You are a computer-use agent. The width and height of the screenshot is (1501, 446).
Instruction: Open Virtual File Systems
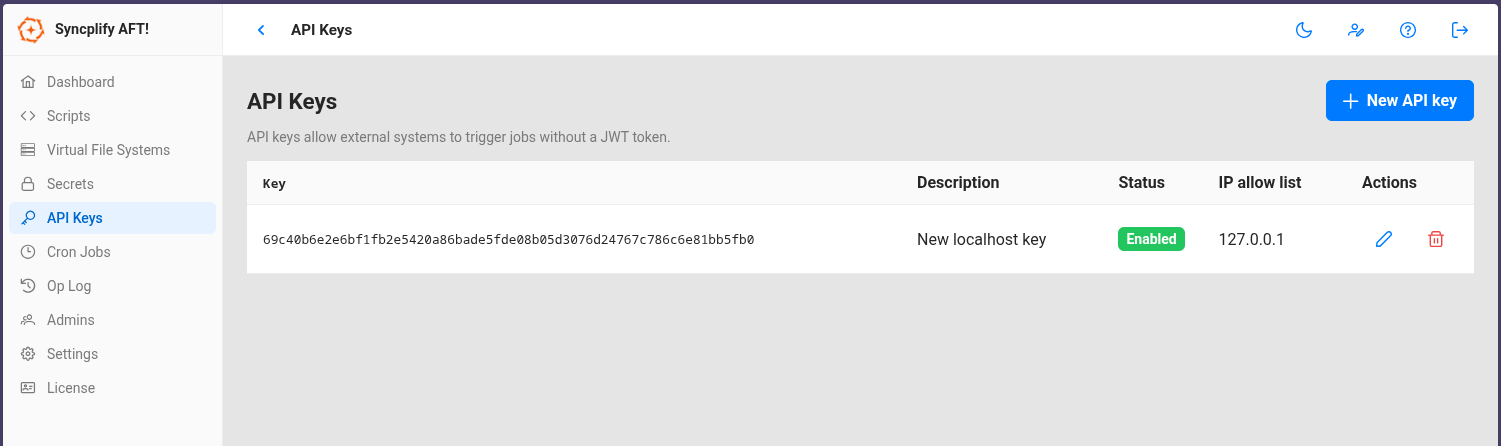(x=108, y=150)
